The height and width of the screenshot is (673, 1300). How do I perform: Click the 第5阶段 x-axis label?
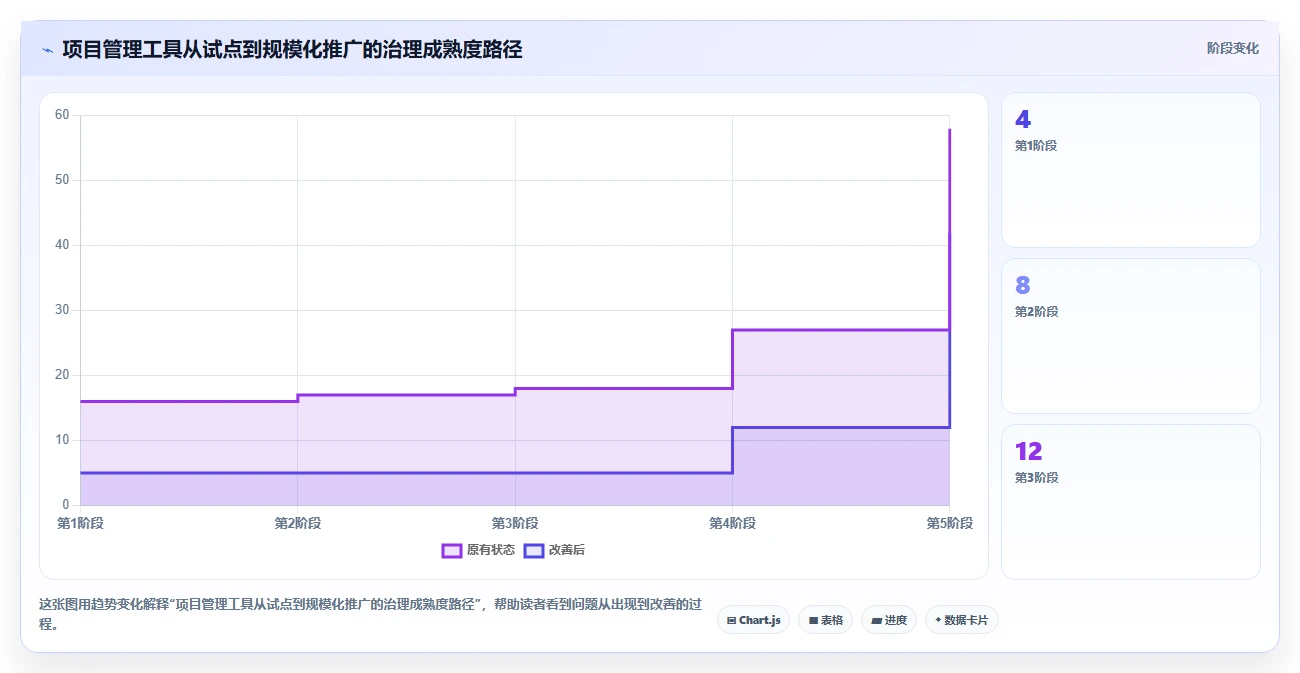point(949,523)
